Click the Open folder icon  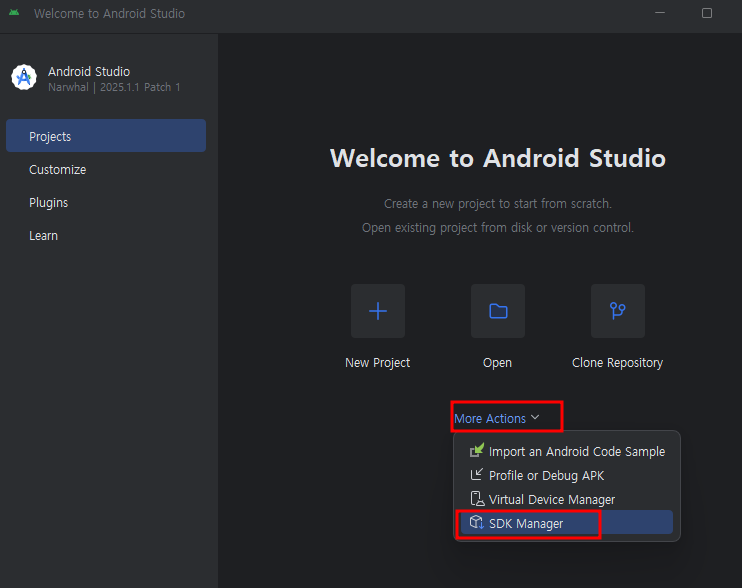[x=498, y=311]
